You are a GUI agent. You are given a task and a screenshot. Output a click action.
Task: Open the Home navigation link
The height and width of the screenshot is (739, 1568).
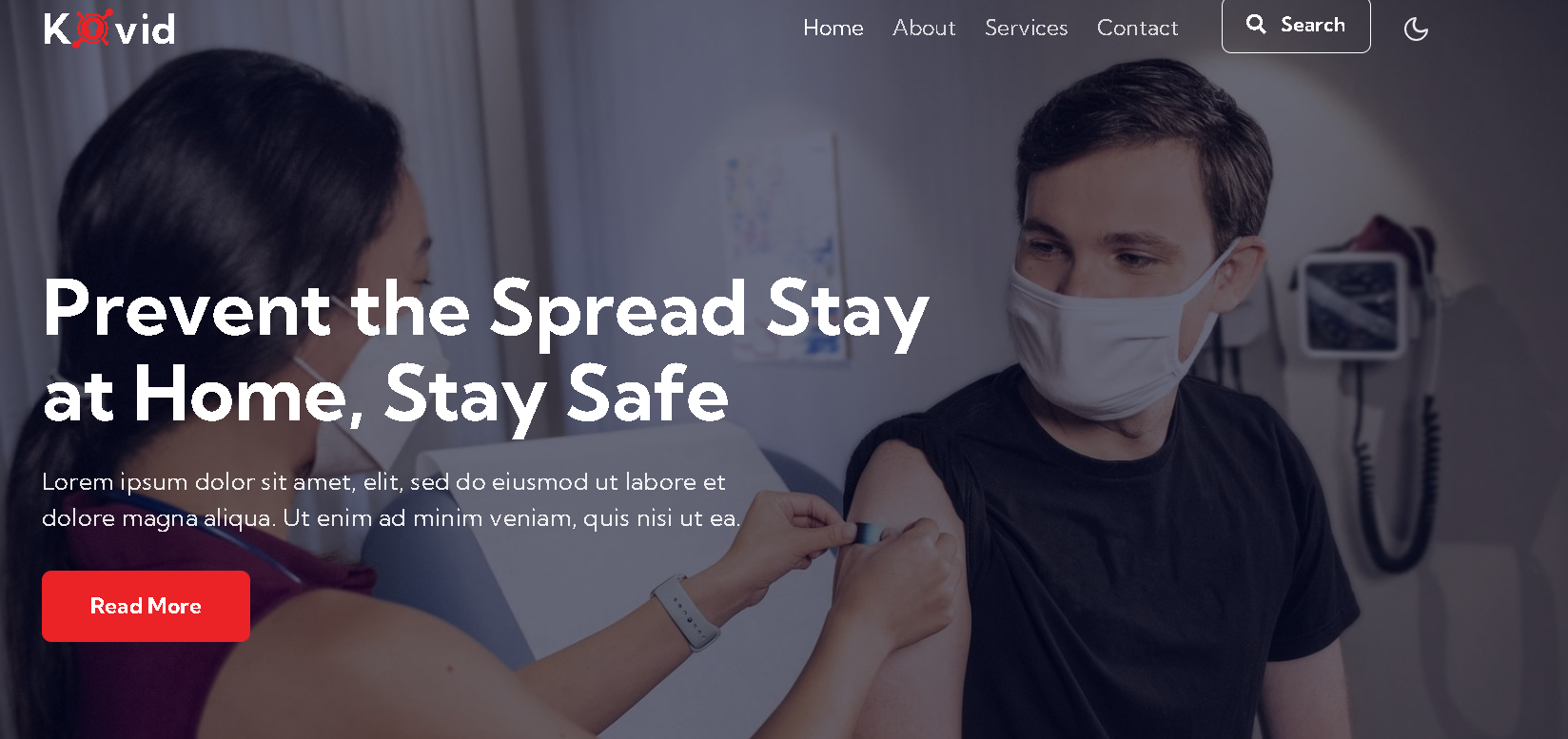(833, 28)
